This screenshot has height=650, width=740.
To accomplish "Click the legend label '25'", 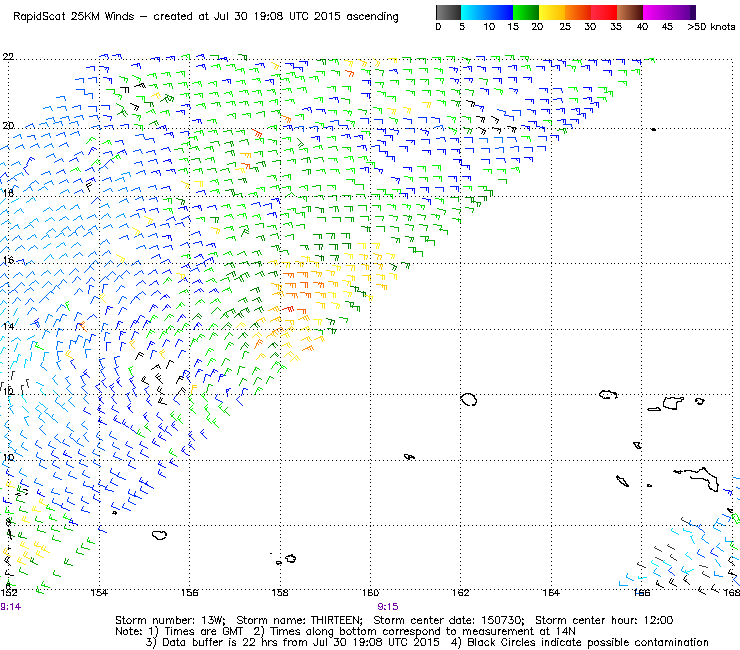I will (565, 27).
